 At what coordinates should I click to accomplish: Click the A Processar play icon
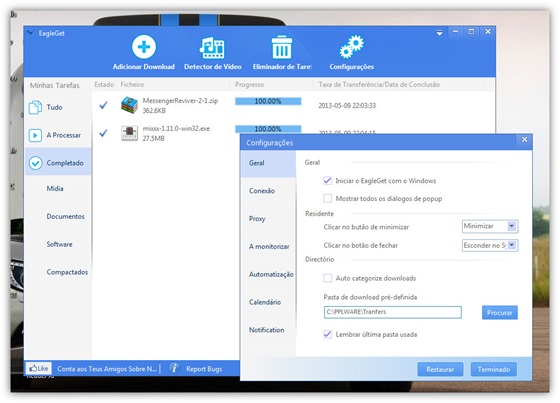coord(35,135)
